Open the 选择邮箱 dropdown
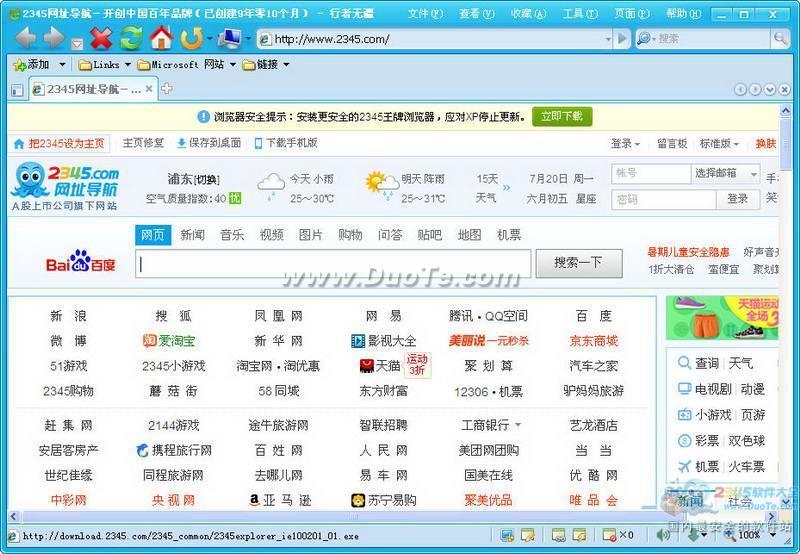This screenshot has width=800, height=554. point(725,173)
